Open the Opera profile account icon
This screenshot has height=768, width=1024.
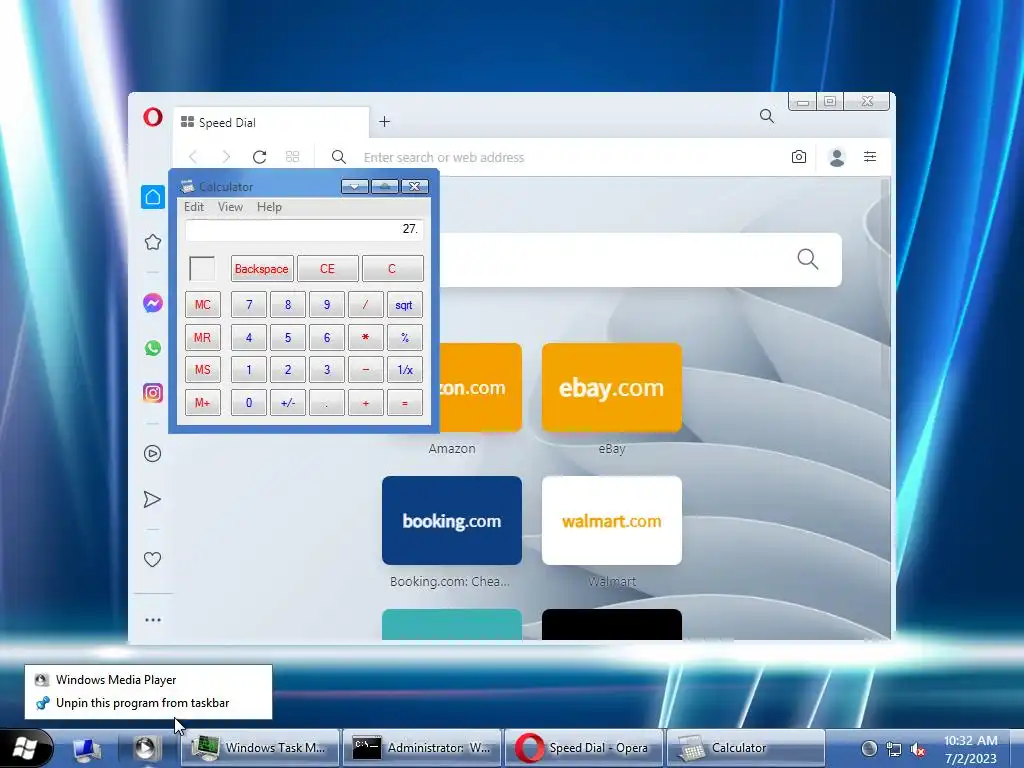click(x=837, y=157)
